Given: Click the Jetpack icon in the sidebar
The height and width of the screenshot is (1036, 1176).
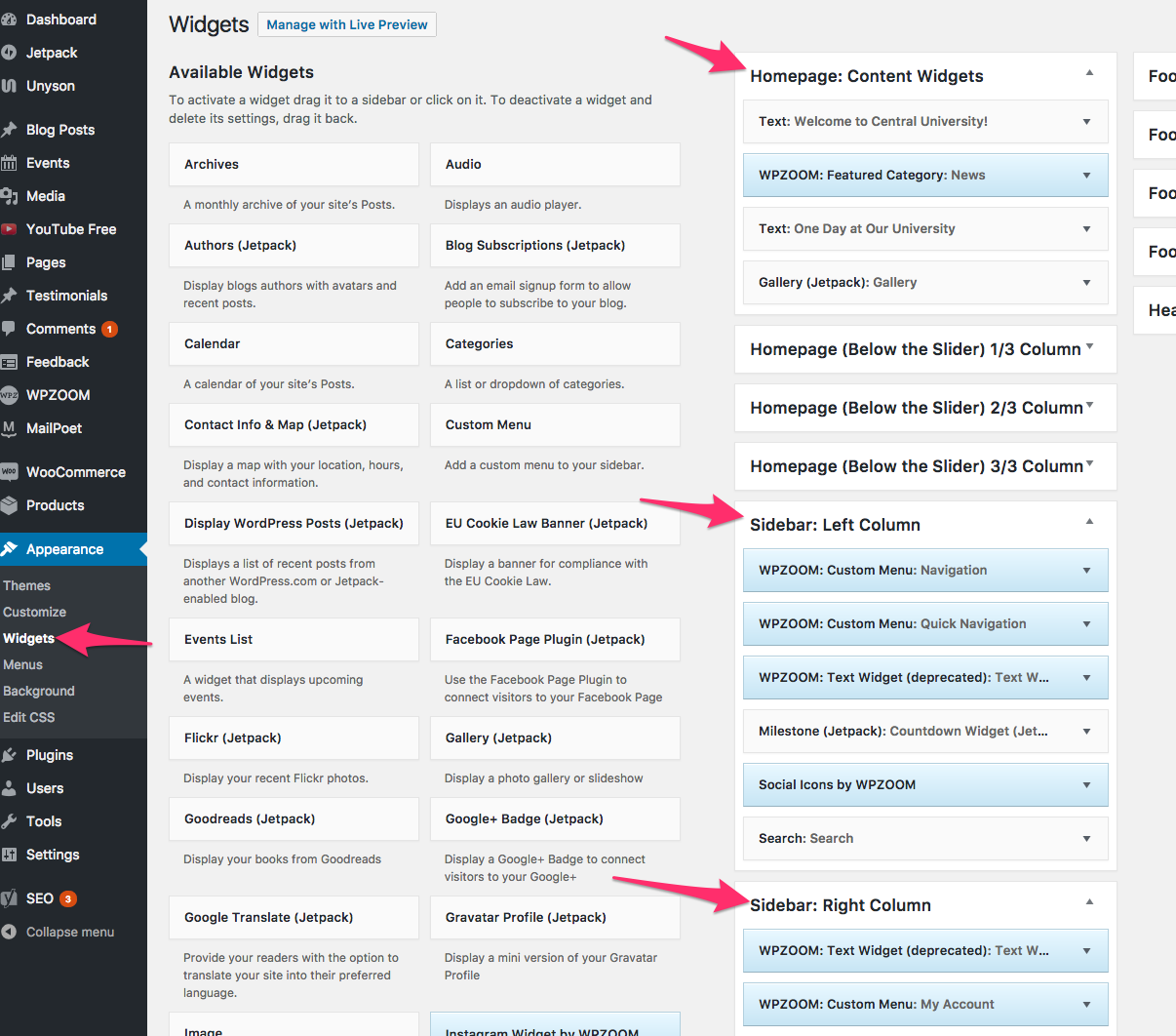Looking at the screenshot, I should (x=9, y=53).
